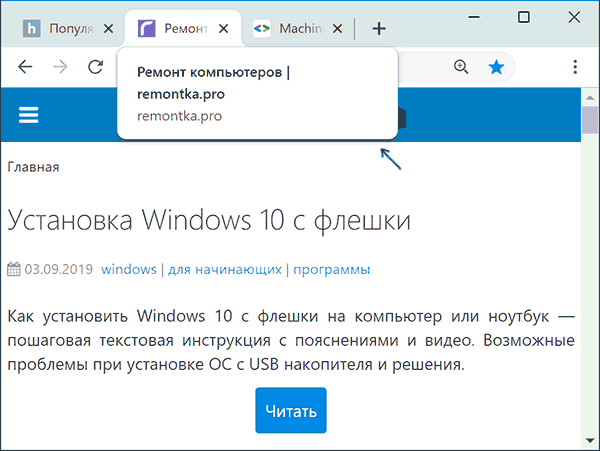This screenshot has height=451, width=600.
Task: Click the remontka favicon on the Ремонт tab
Action: point(147,29)
